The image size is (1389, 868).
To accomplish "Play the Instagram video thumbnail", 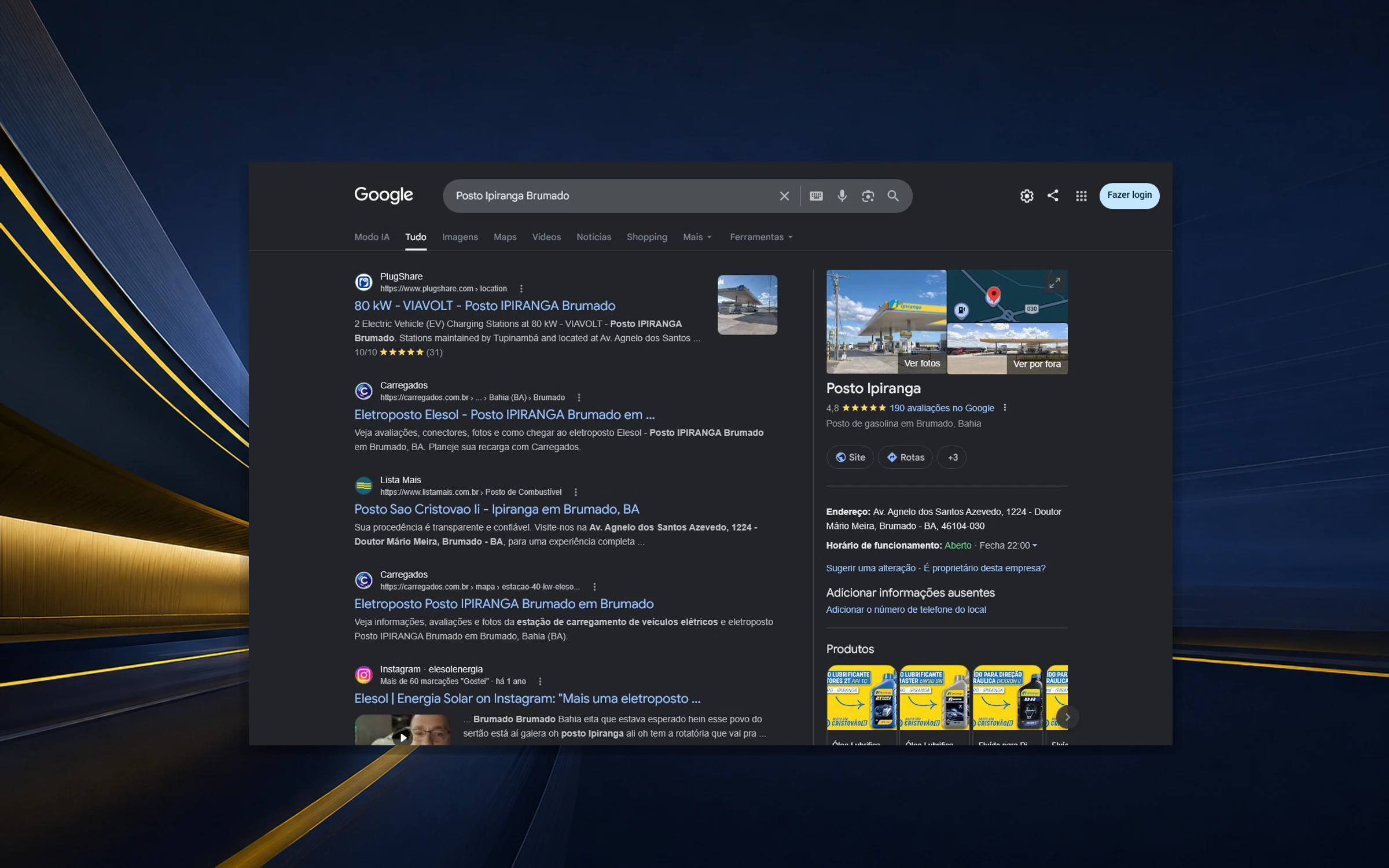I will pos(403,730).
